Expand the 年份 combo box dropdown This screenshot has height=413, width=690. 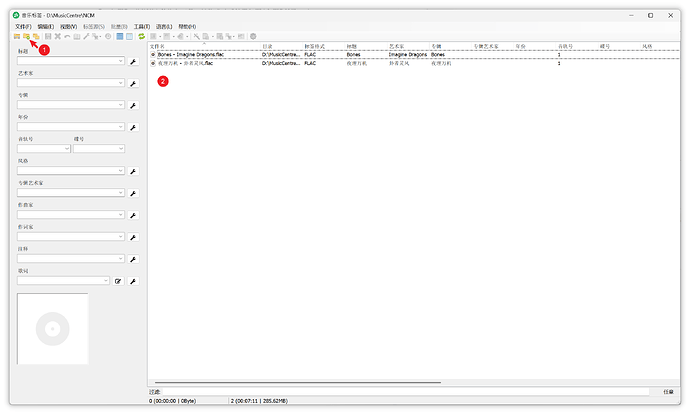pyautogui.click(x=121, y=127)
